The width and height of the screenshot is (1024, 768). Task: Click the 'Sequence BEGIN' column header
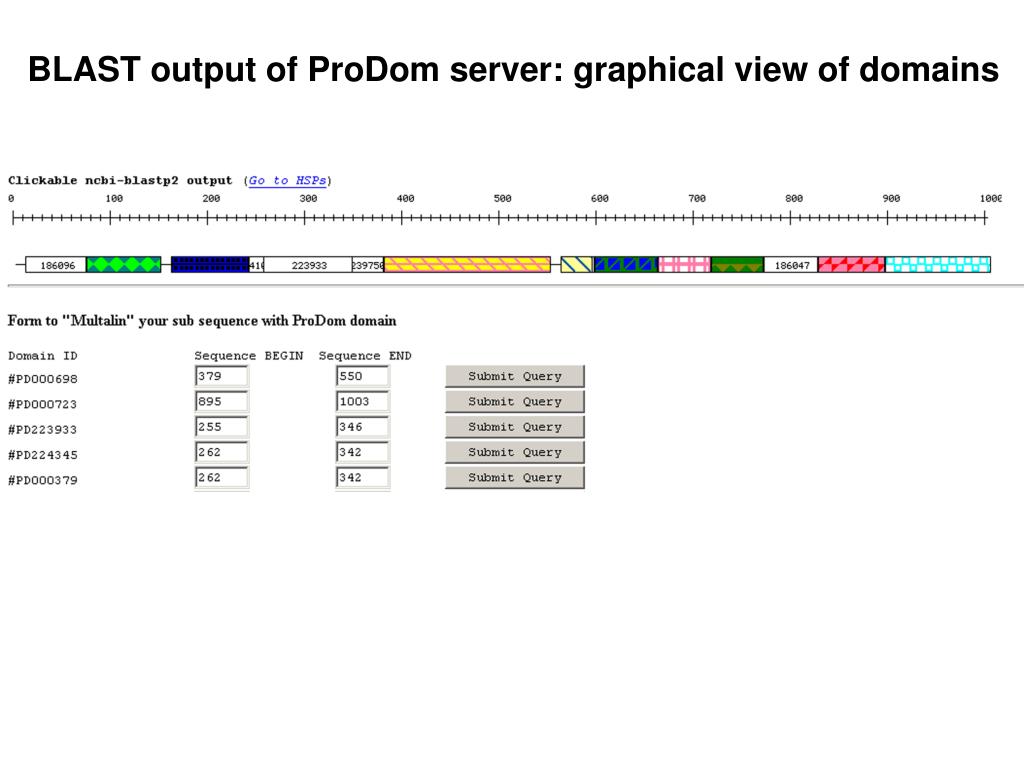(248, 356)
